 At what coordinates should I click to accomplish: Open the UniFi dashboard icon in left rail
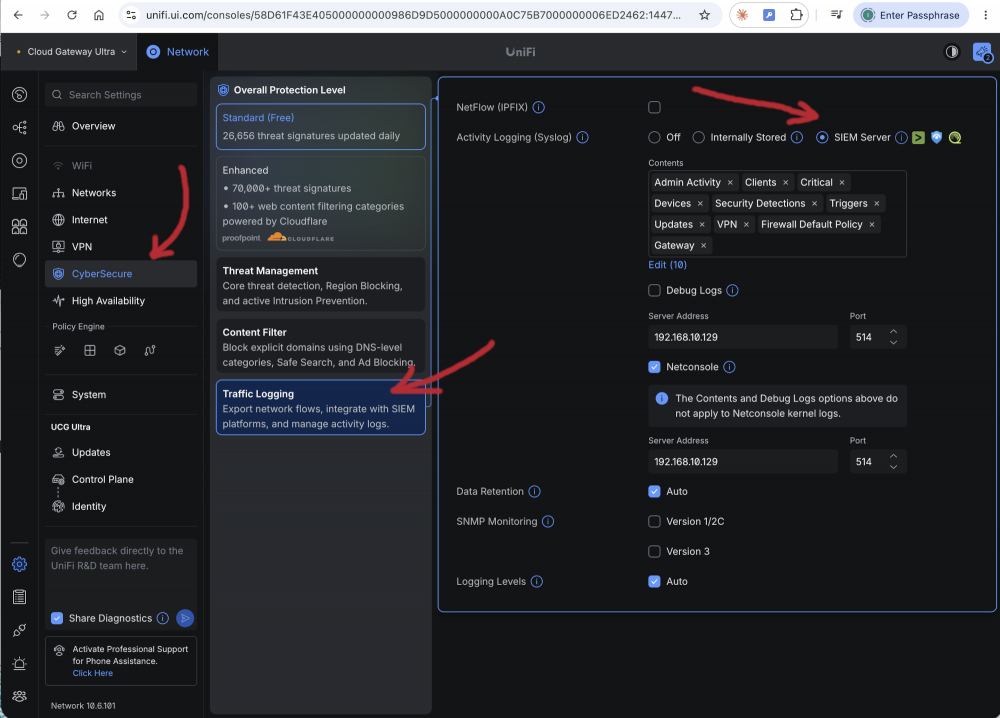tap(20, 95)
